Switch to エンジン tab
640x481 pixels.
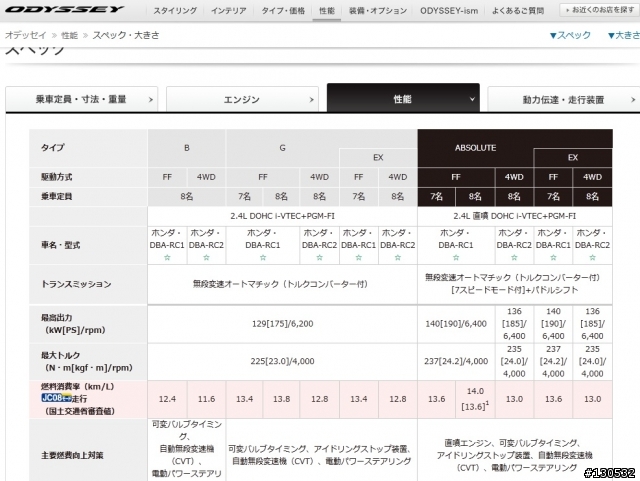(x=242, y=99)
